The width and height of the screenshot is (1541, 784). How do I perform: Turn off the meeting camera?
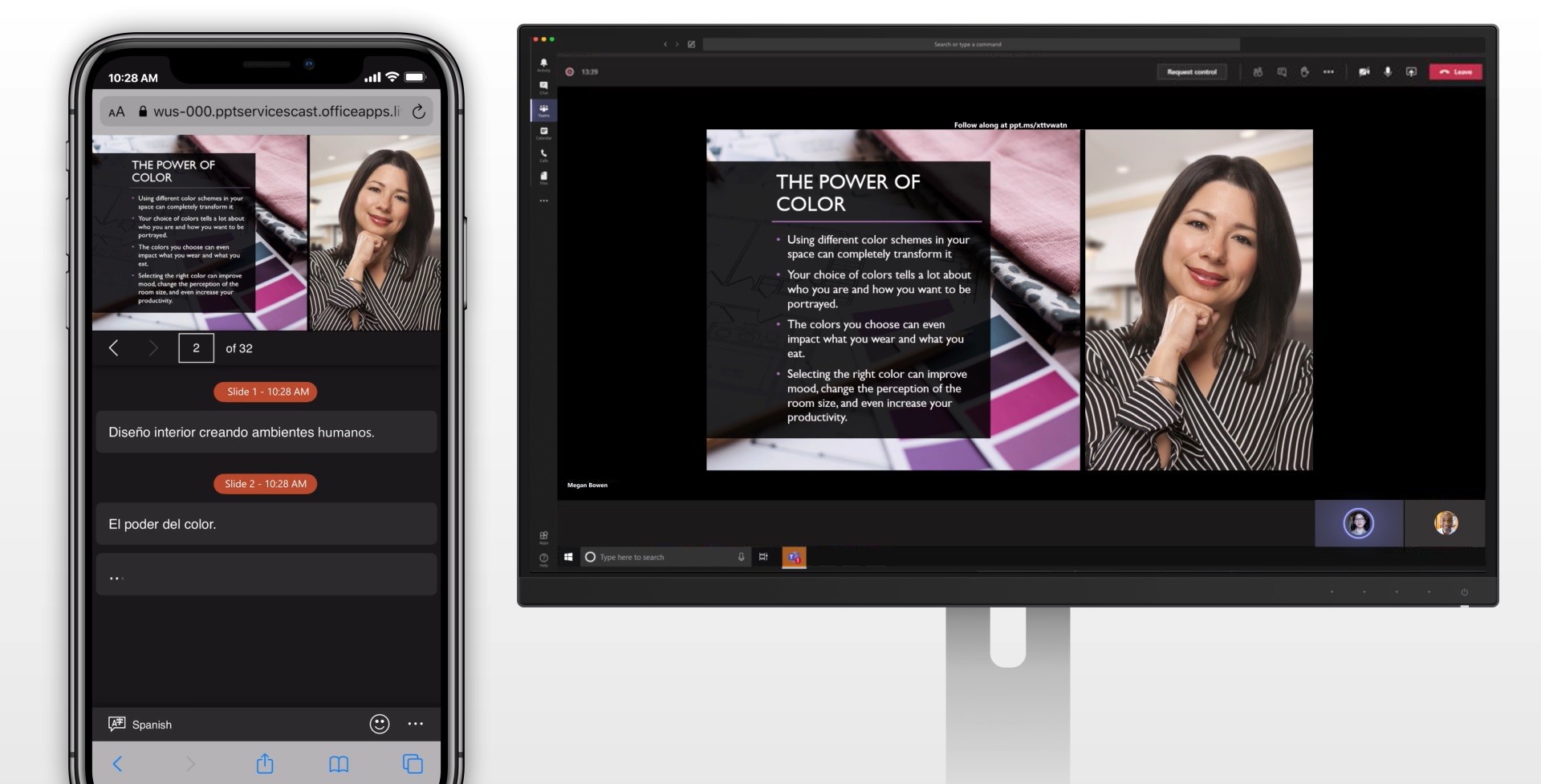click(1364, 71)
